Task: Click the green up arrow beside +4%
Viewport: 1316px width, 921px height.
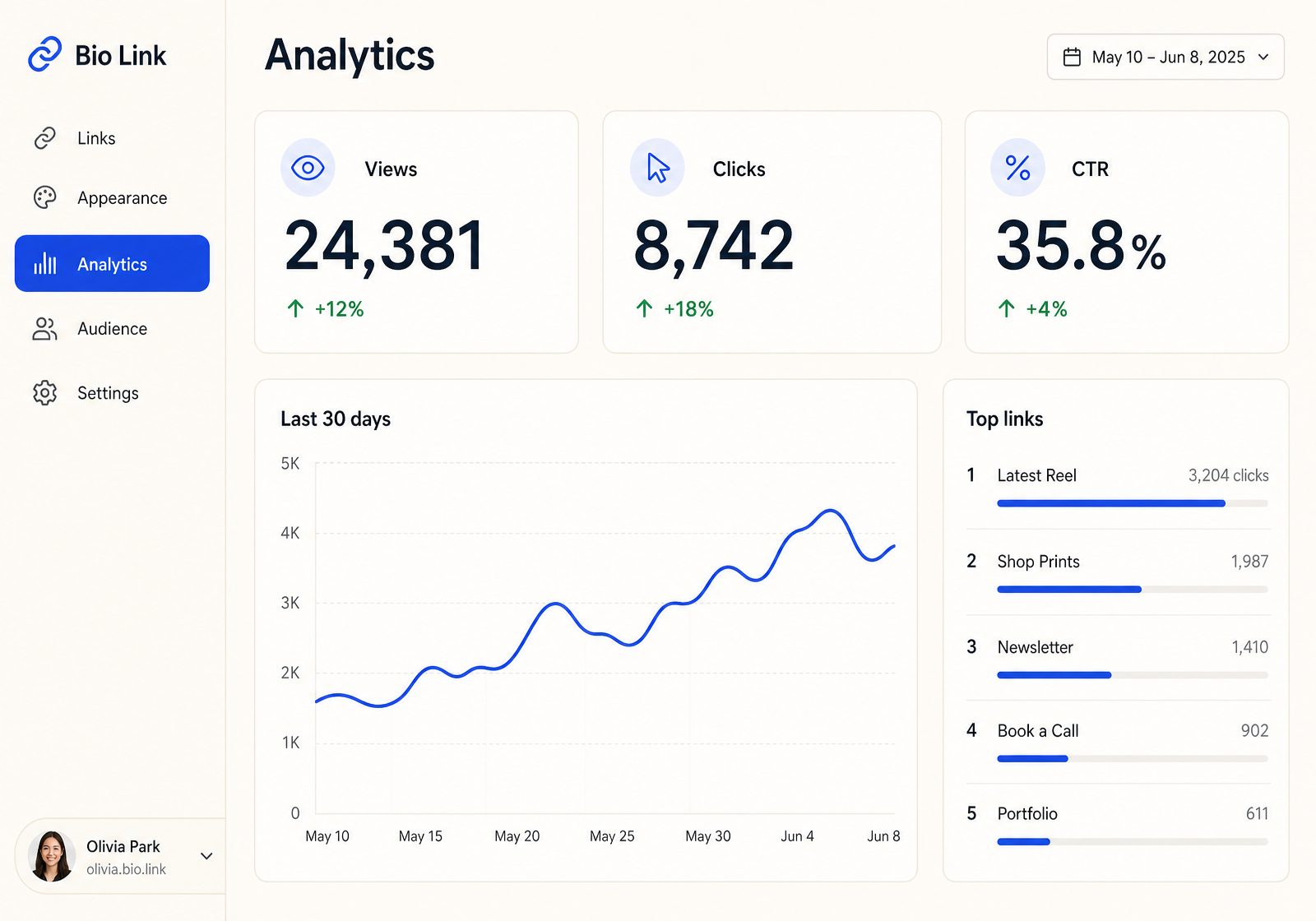Action: tap(1006, 309)
